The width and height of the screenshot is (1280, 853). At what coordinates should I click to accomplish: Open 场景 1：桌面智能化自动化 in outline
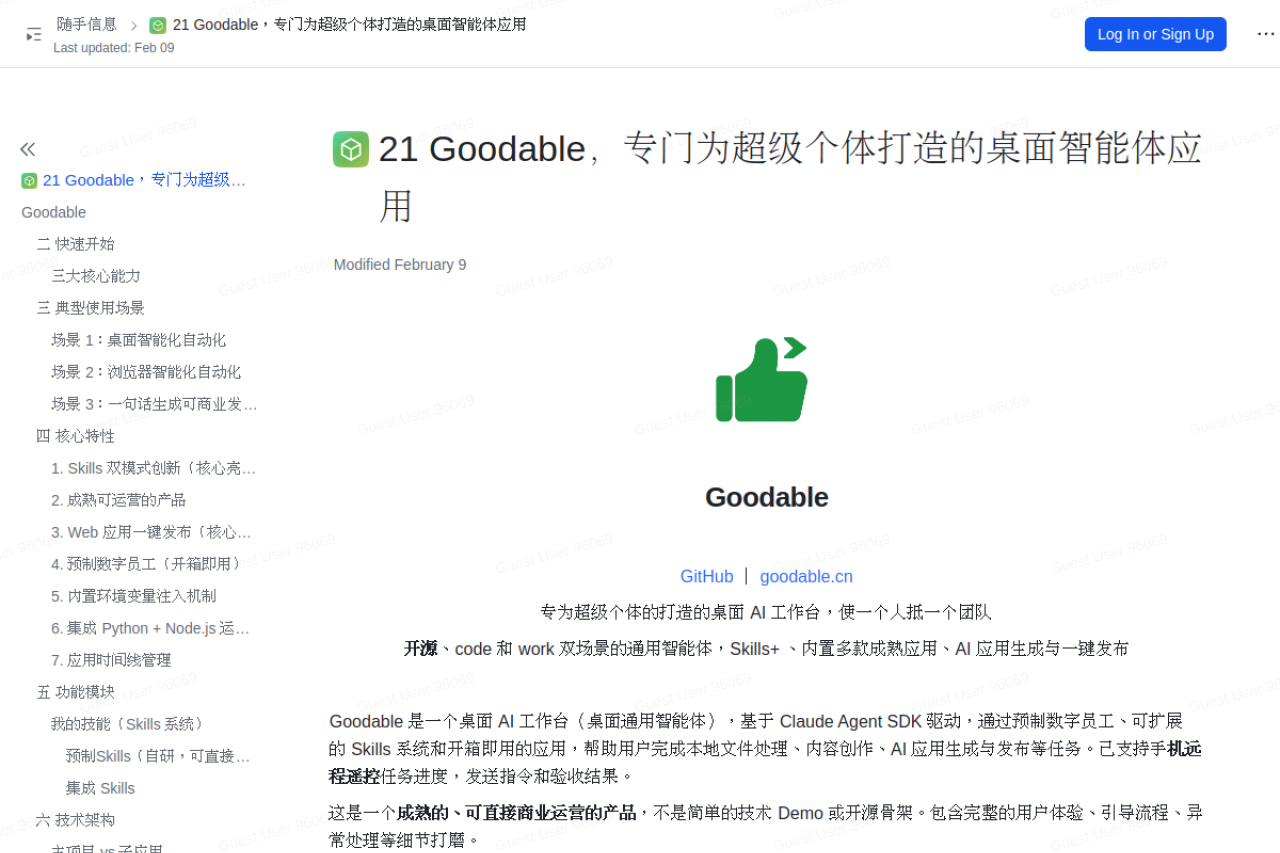point(139,340)
